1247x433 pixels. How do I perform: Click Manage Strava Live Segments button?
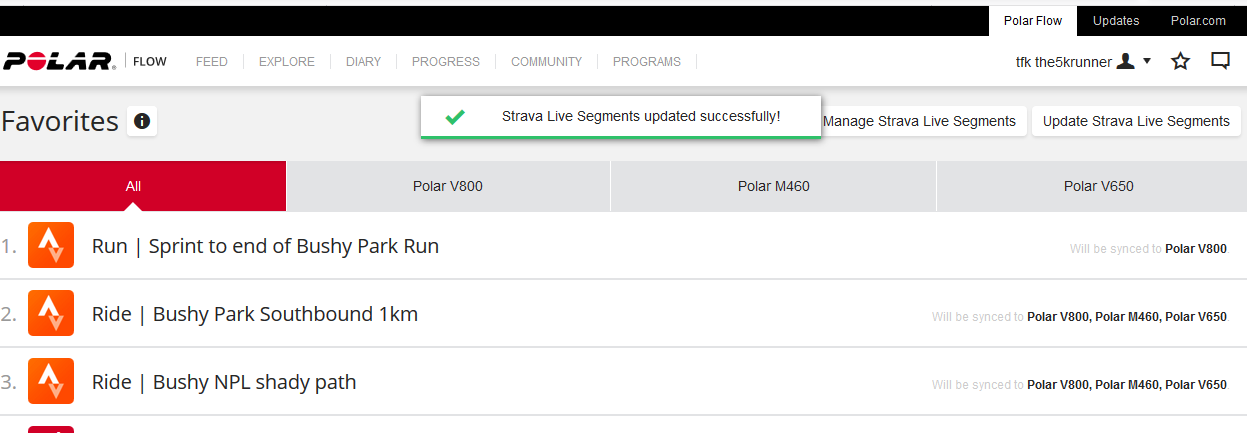coord(919,121)
